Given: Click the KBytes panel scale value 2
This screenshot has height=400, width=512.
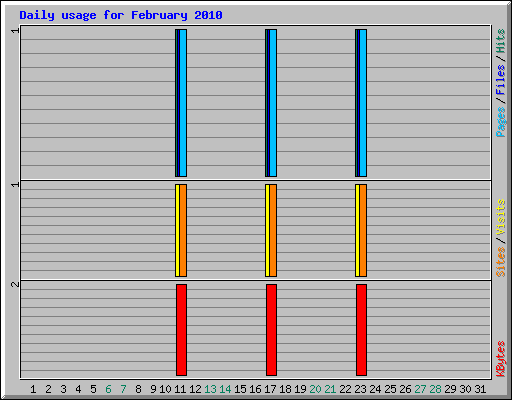Looking at the screenshot, I should click(x=15, y=284).
